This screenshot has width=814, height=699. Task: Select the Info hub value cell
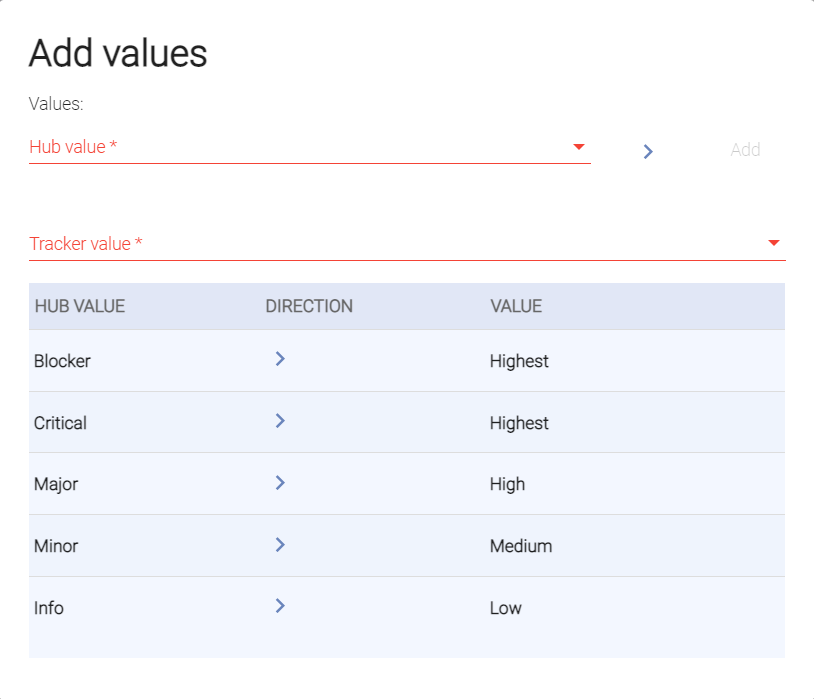pos(49,608)
